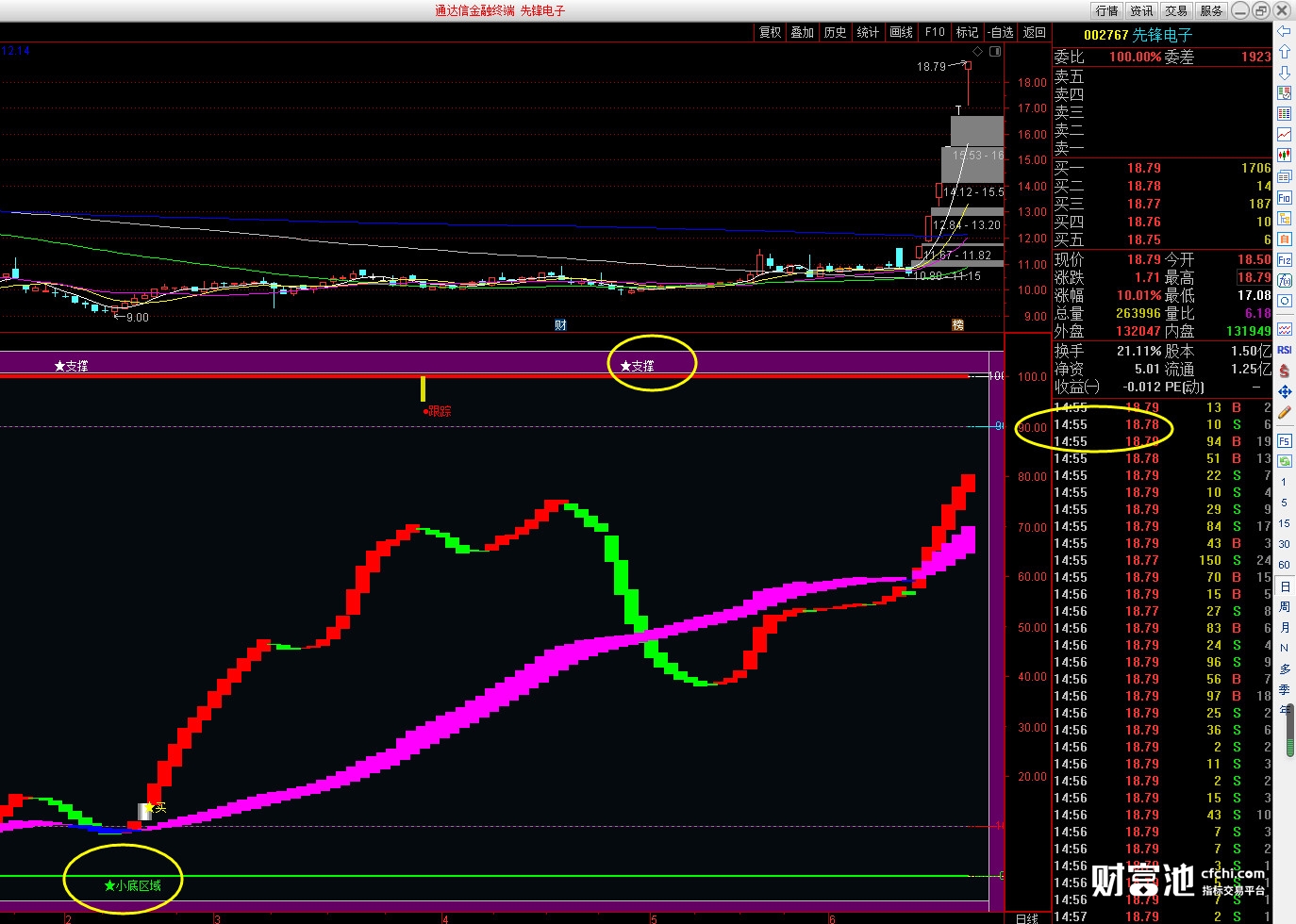Click the red S-shaped icon in sidebar
The width and height of the screenshot is (1296, 924).
click(1284, 371)
